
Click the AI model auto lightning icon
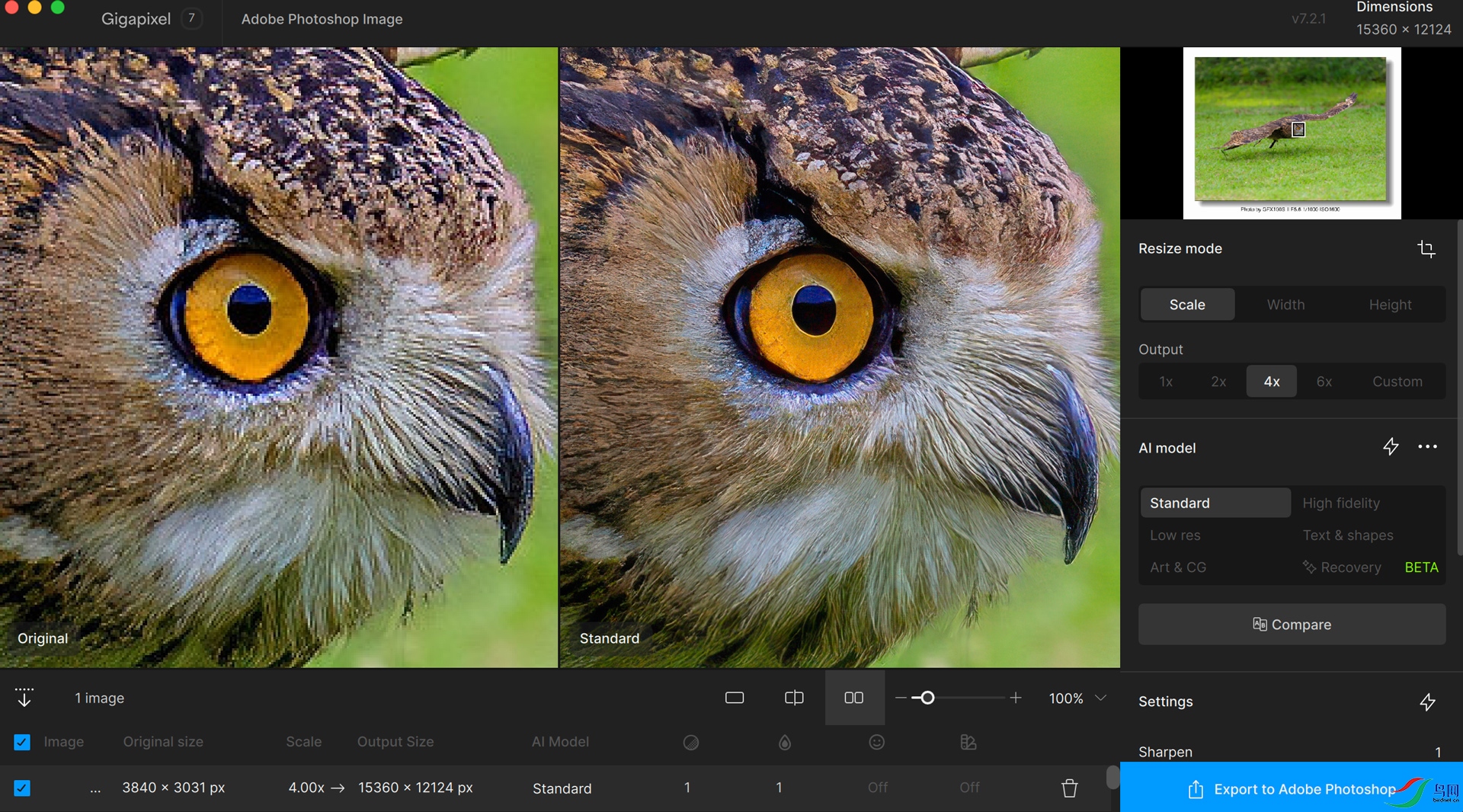[x=1391, y=447]
